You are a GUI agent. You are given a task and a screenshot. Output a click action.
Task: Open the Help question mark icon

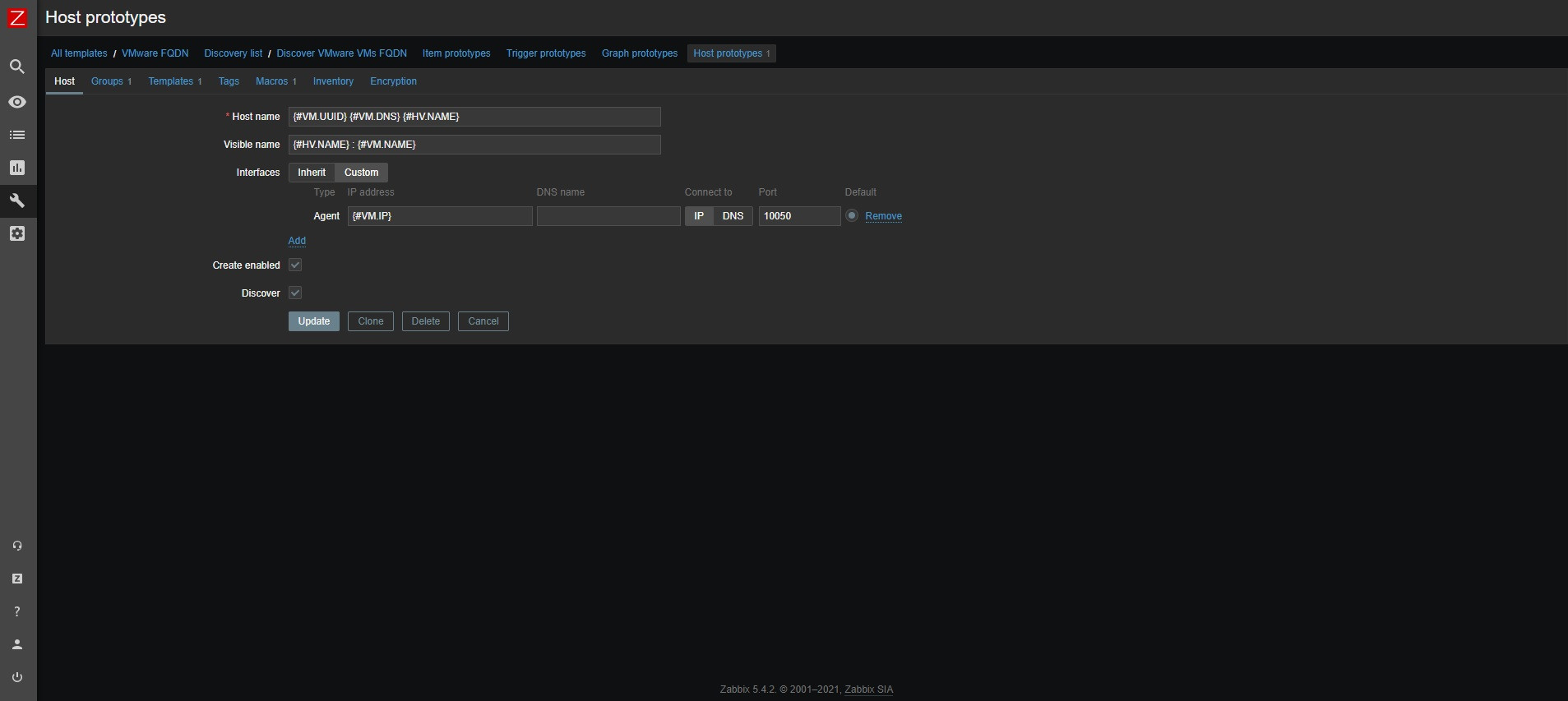click(17, 611)
